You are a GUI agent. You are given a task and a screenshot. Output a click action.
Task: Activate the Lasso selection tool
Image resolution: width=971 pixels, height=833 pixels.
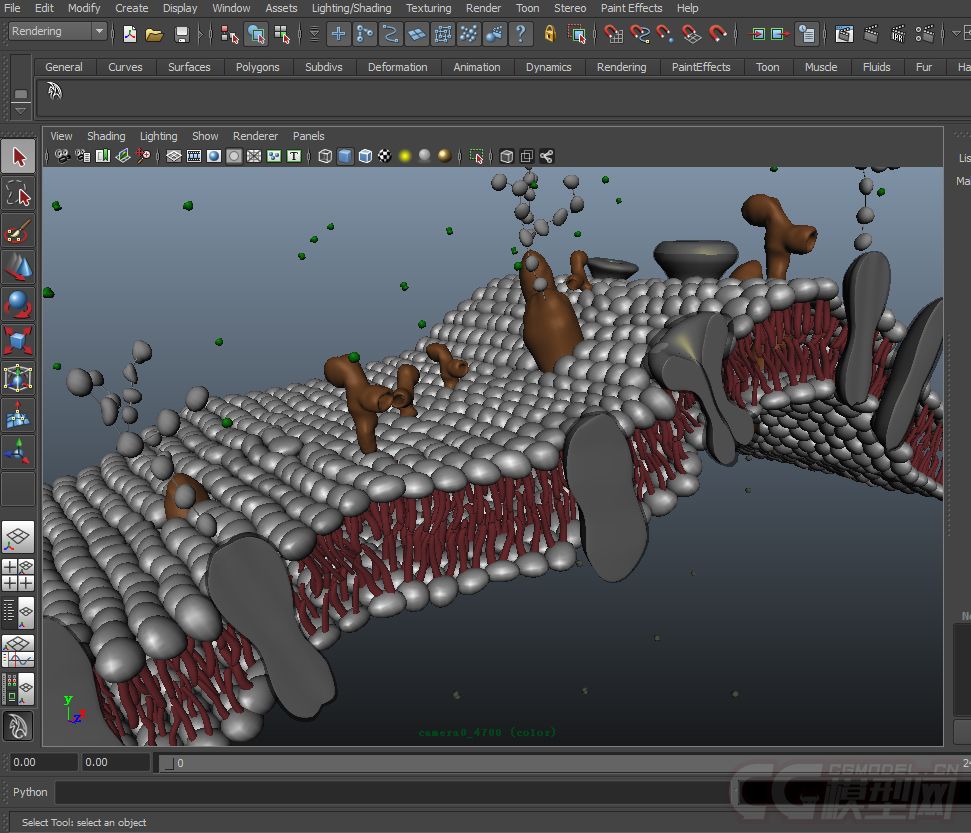pos(19,193)
